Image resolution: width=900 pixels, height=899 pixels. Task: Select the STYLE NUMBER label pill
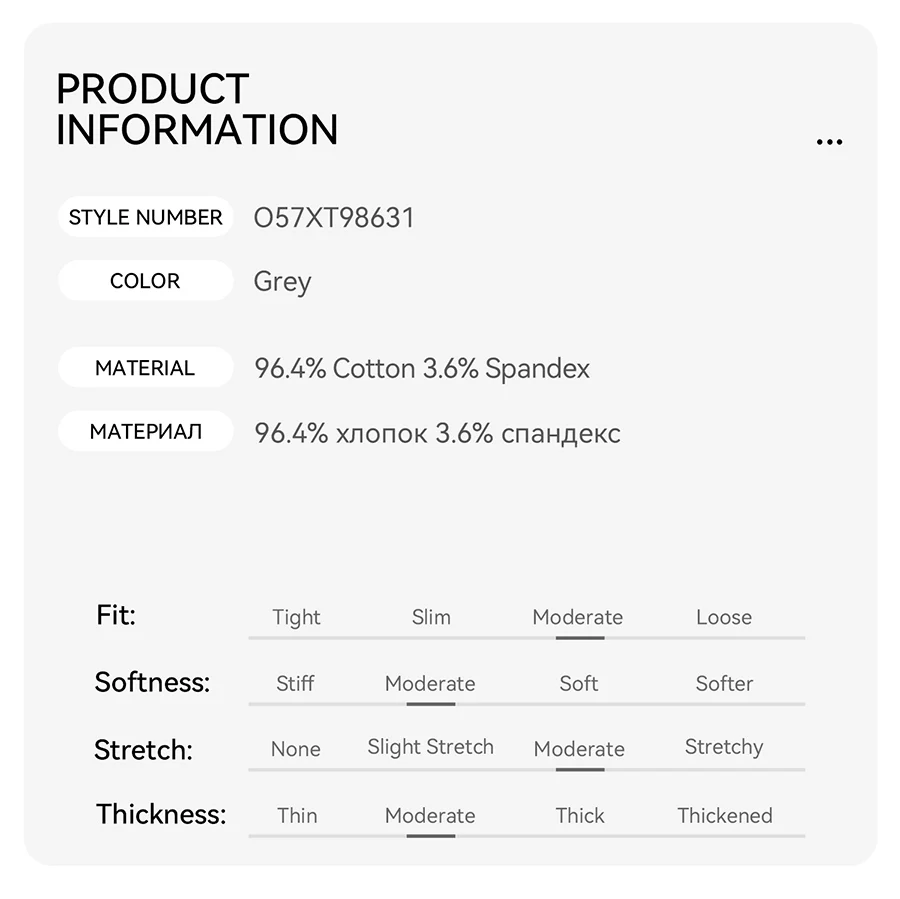pyautogui.click(x=145, y=217)
